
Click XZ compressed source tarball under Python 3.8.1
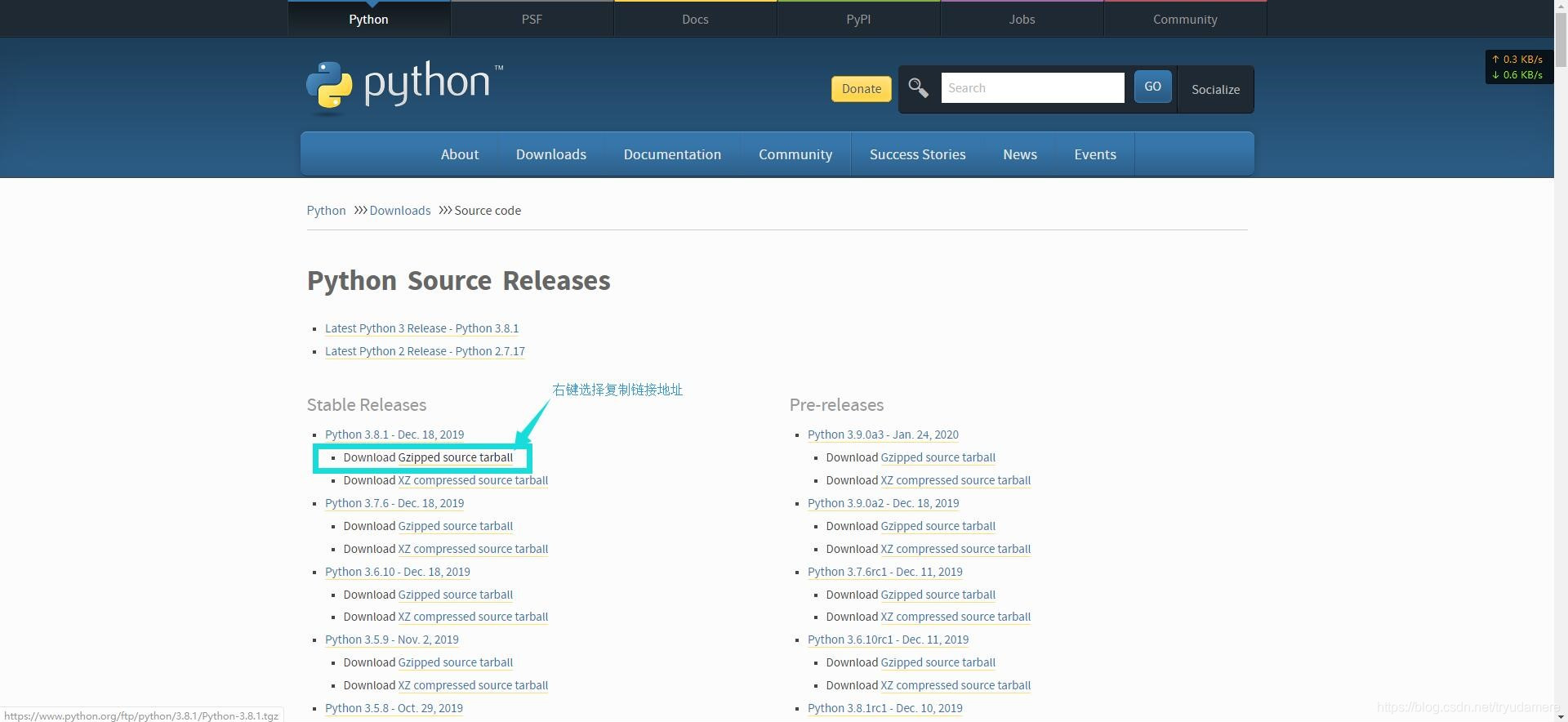coord(473,480)
